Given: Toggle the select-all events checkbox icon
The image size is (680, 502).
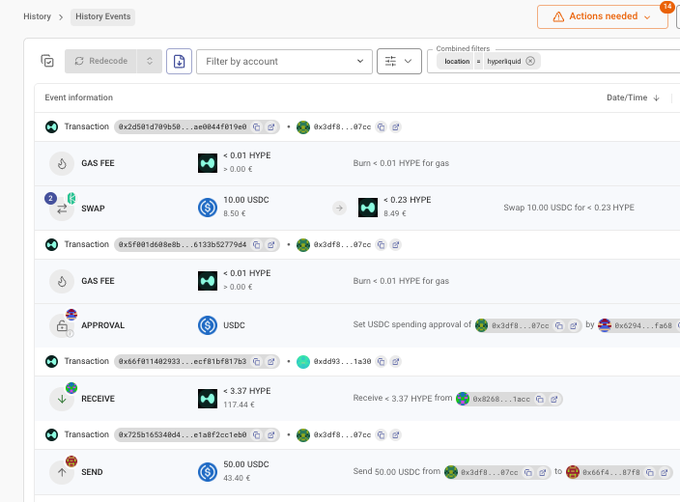Looking at the screenshot, I should coord(47,61).
